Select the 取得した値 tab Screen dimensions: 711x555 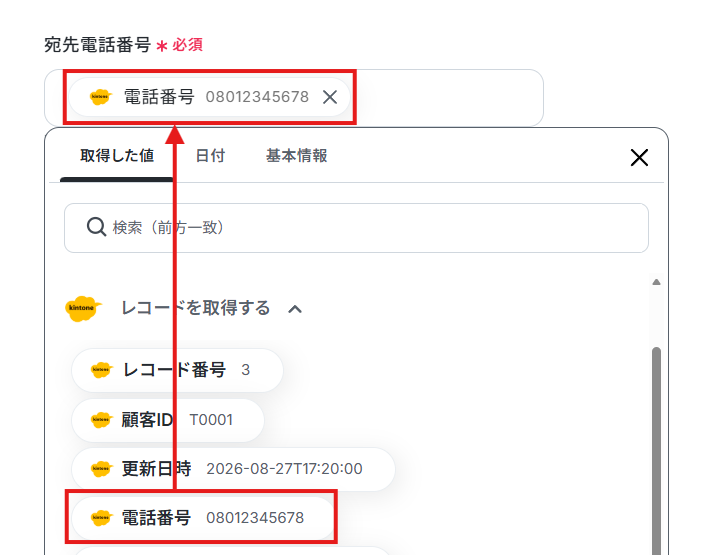tap(117, 156)
